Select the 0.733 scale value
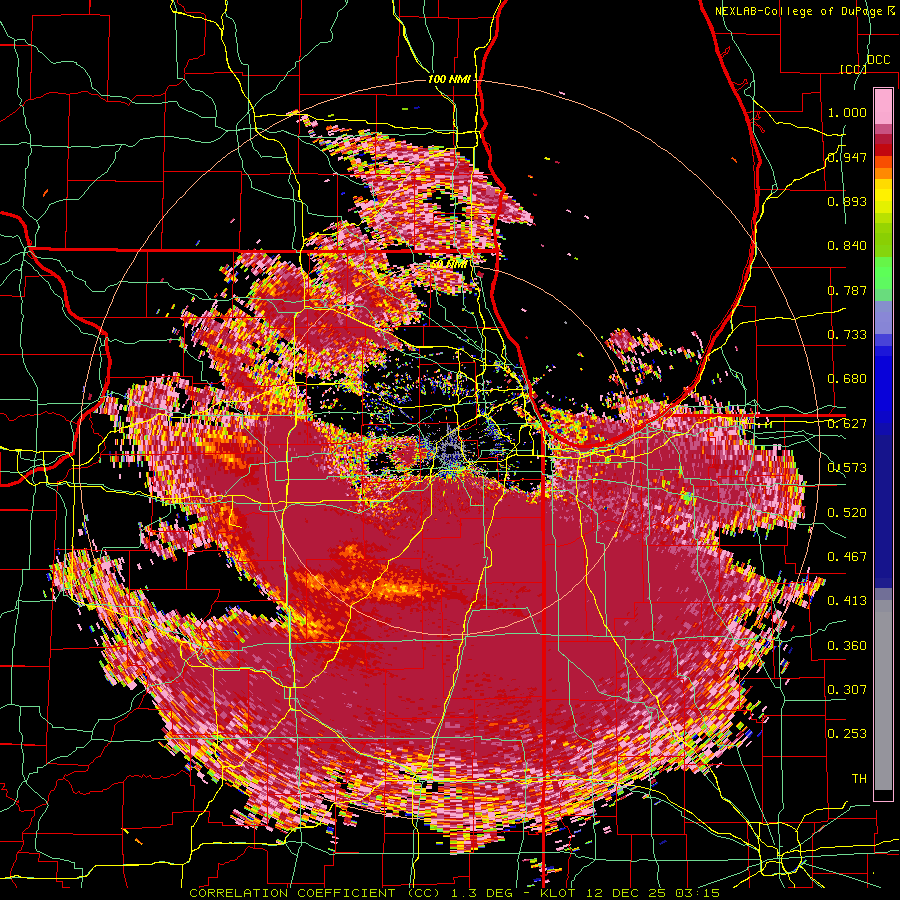Image resolution: width=900 pixels, height=900 pixels. point(847,335)
